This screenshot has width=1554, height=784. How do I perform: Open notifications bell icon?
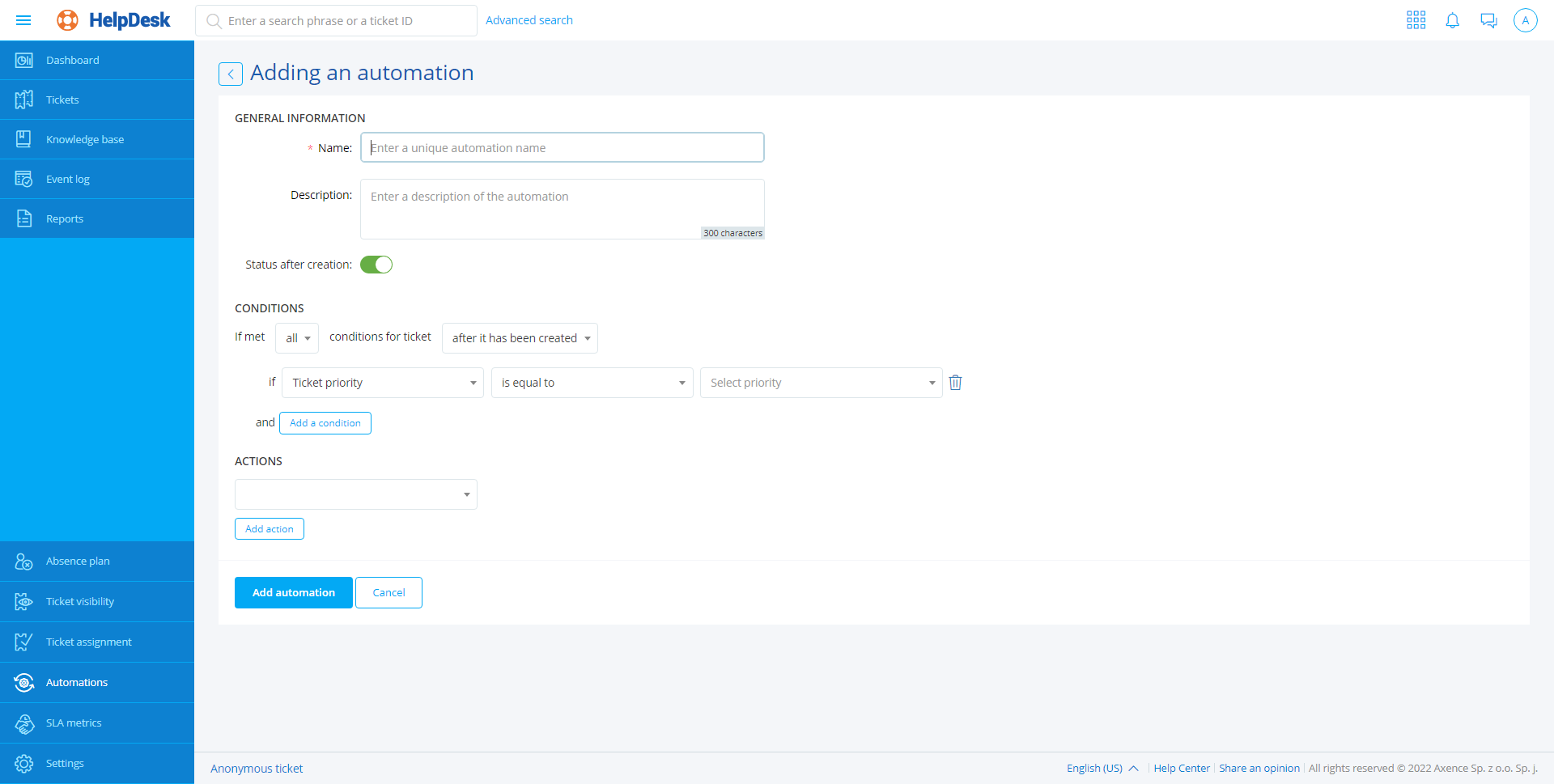(1452, 20)
